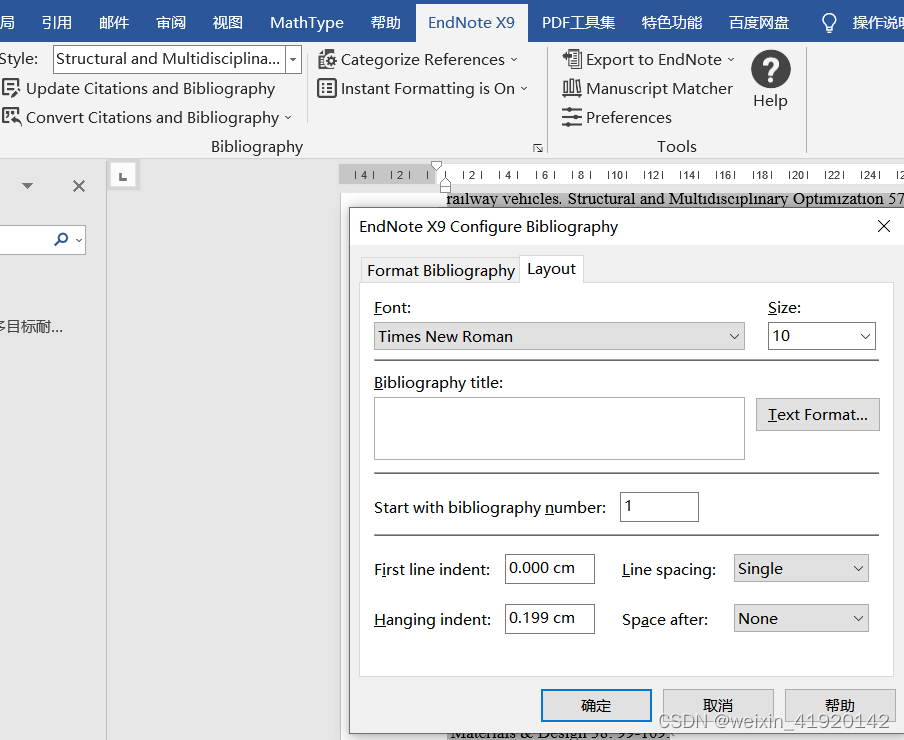Screen dimensions: 904x740
Task: Click the Start with bibliography number field
Action: (x=659, y=507)
